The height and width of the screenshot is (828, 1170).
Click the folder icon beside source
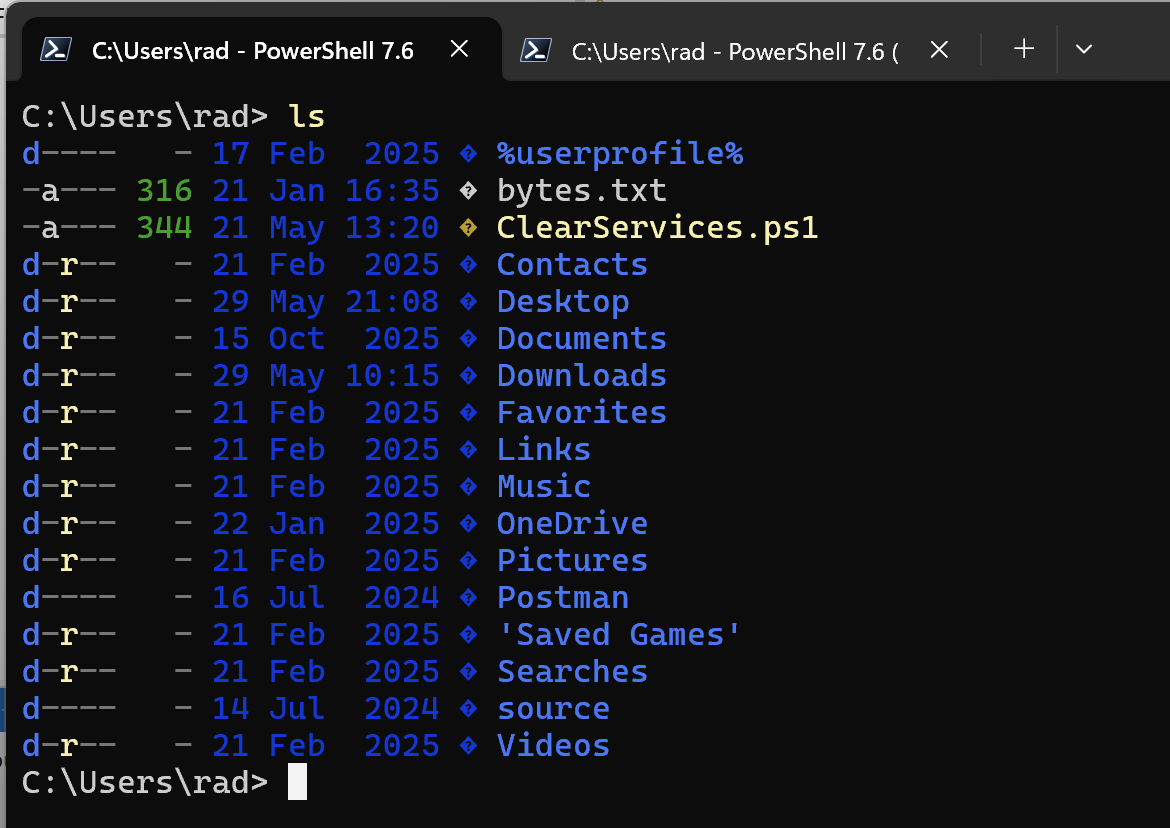coord(469,709)
